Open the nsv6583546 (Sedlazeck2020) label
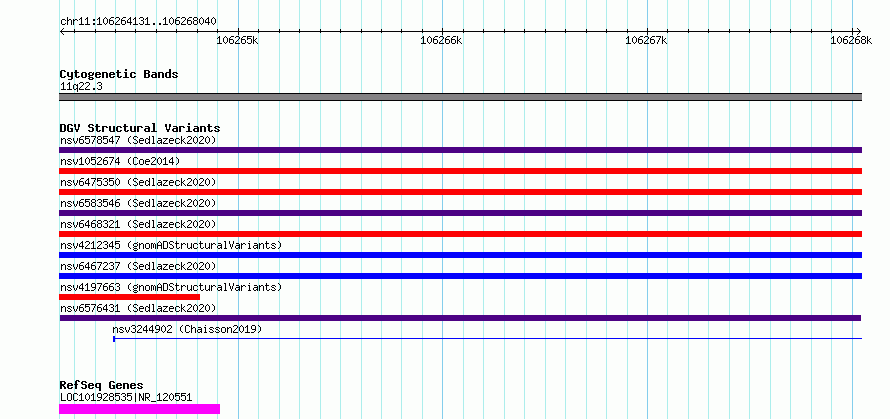This screenshot has width=890, height=419. coord(138,203)
